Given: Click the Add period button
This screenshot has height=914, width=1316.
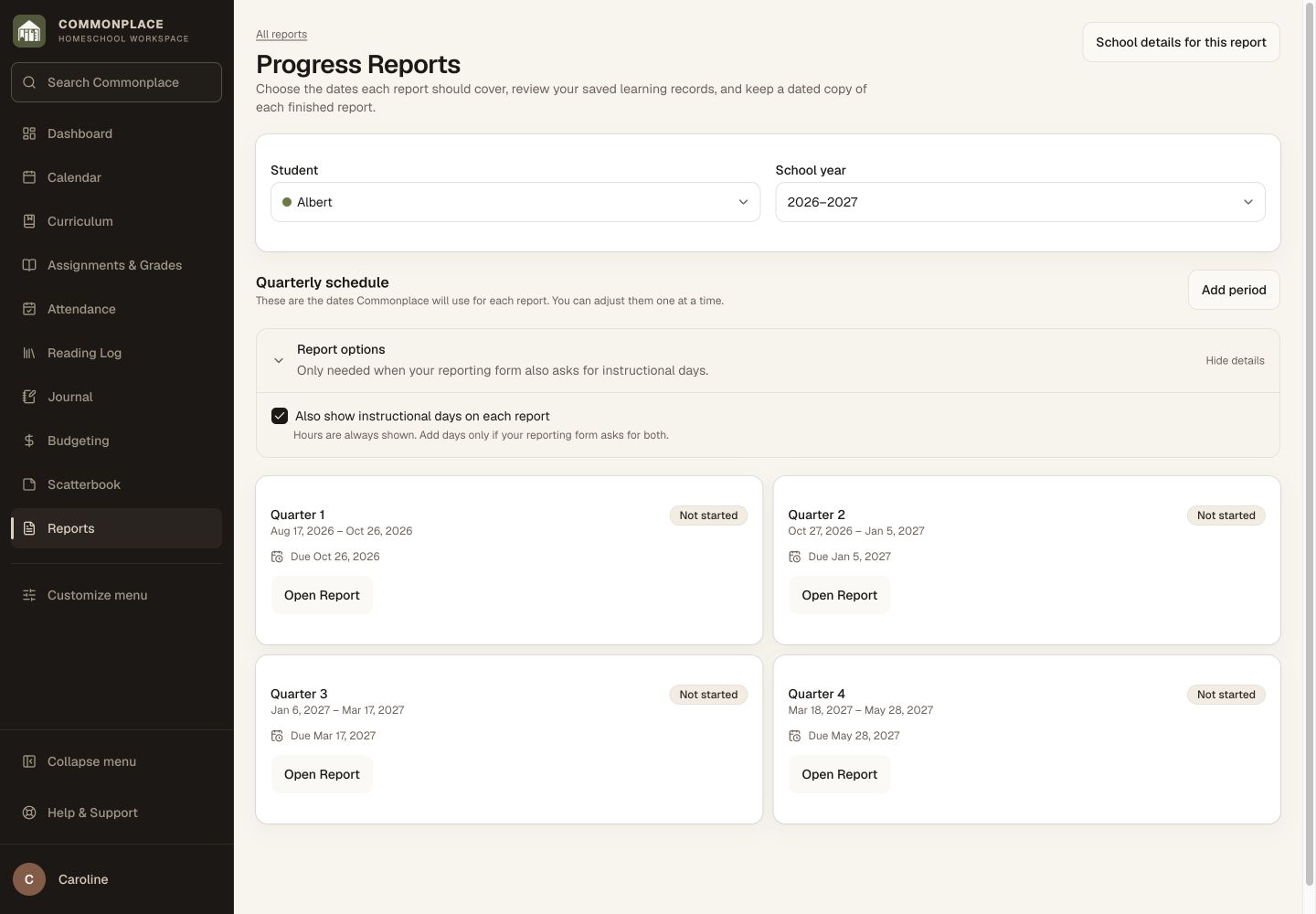Looking at the screenshot, I should coord(1234,290).
